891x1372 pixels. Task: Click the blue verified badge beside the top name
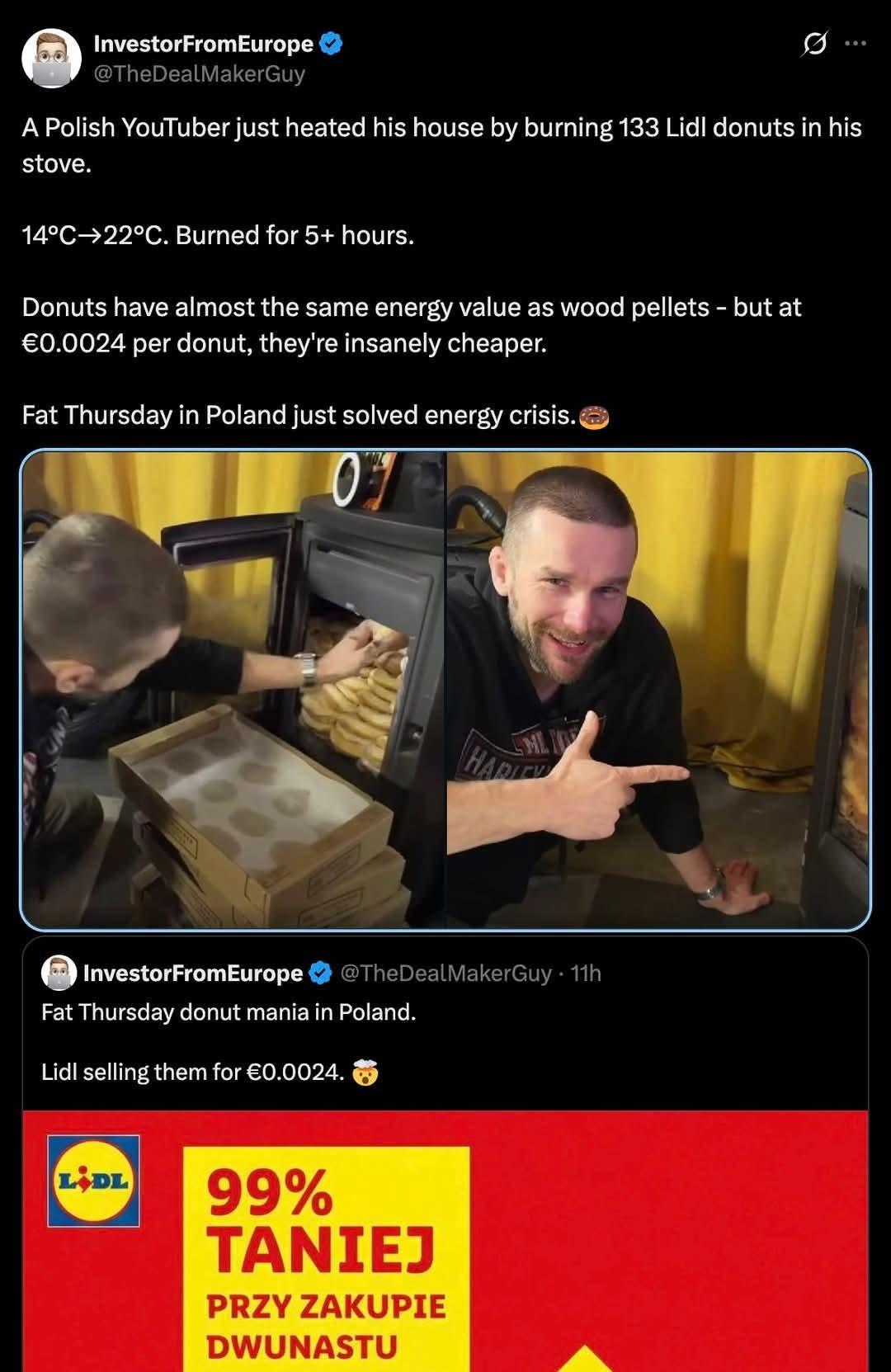pos(331,44)
